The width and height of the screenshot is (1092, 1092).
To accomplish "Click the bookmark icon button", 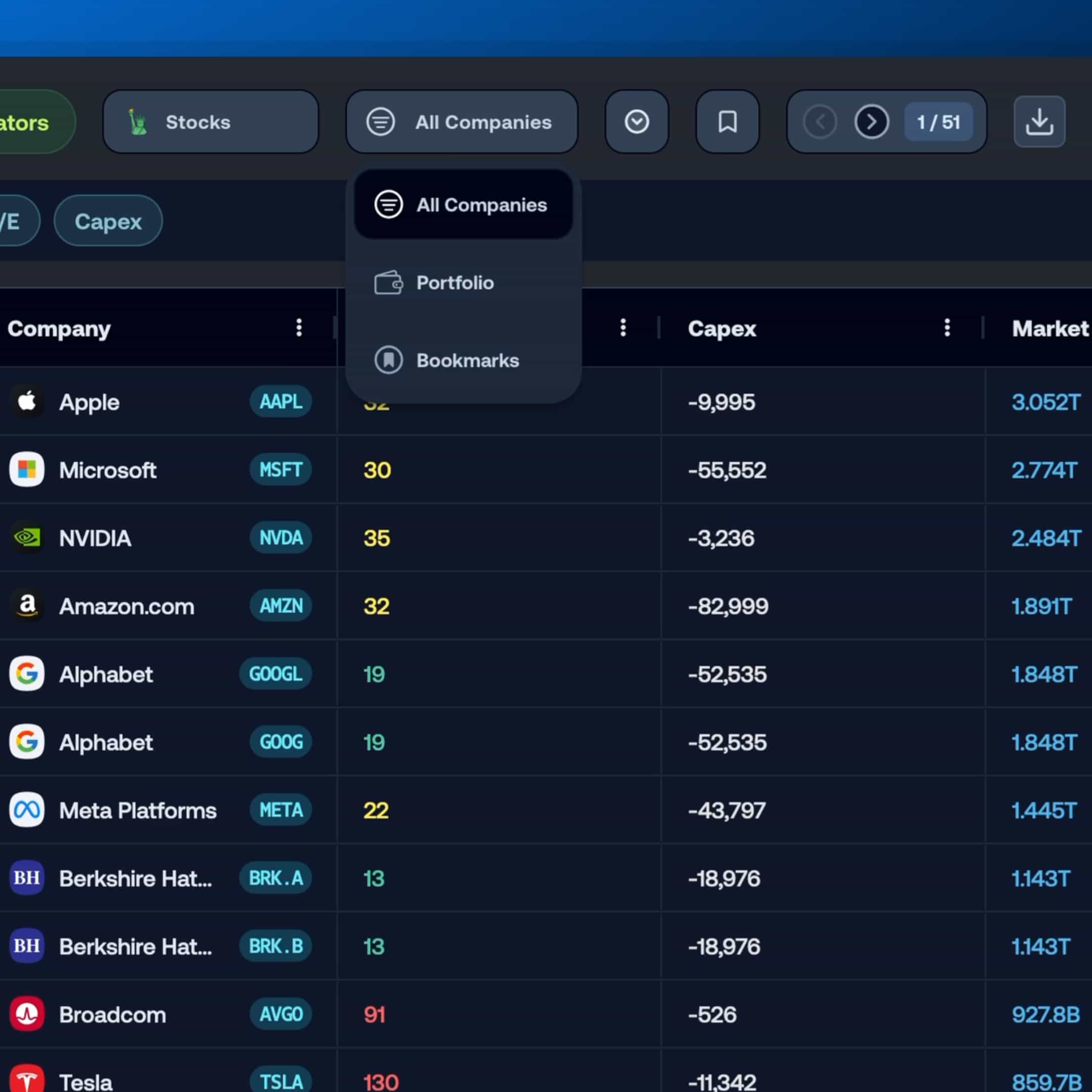I will pos(727,121).
